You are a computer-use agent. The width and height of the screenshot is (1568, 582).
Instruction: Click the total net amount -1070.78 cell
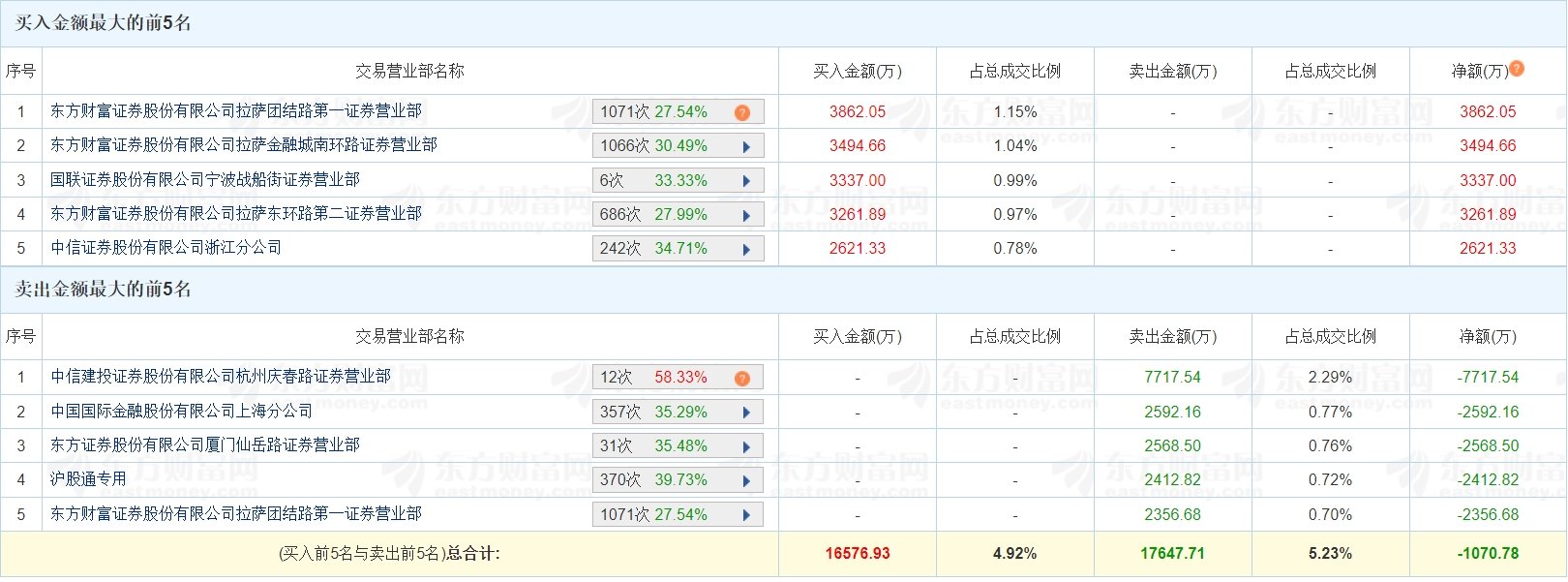(1488, 554)
